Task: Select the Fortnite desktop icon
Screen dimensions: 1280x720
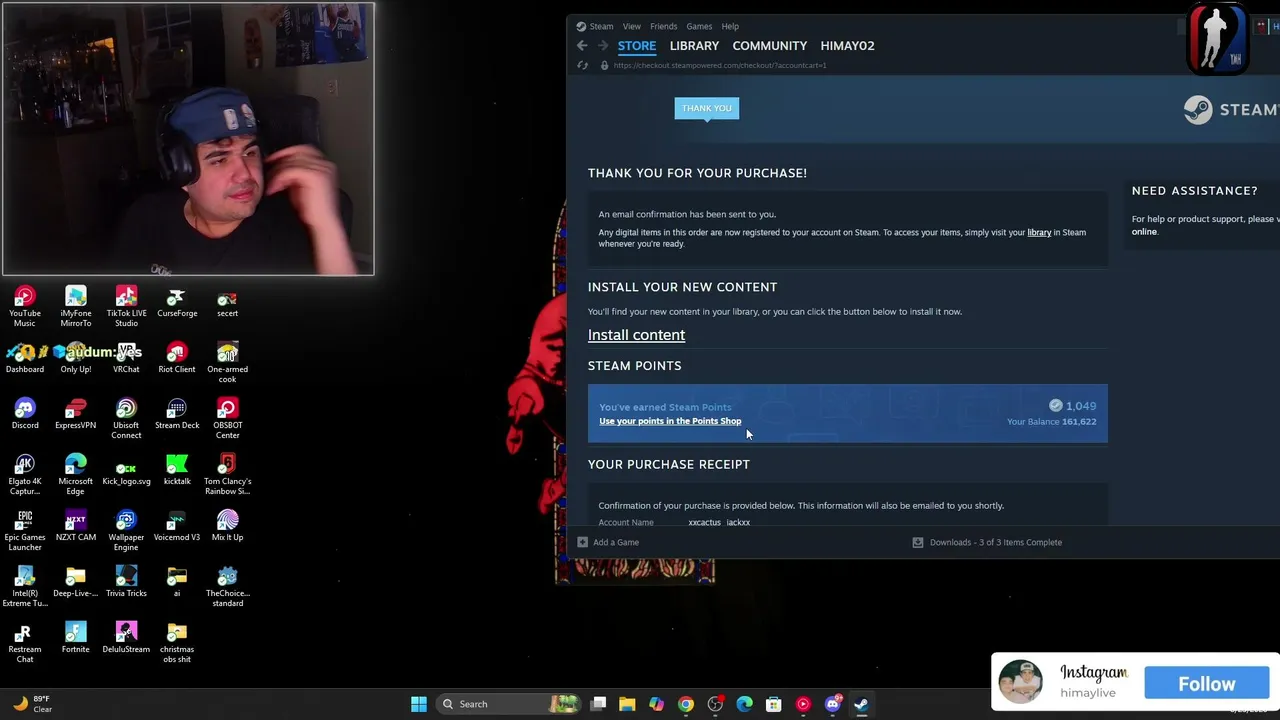Action: (x=76, y=638)
